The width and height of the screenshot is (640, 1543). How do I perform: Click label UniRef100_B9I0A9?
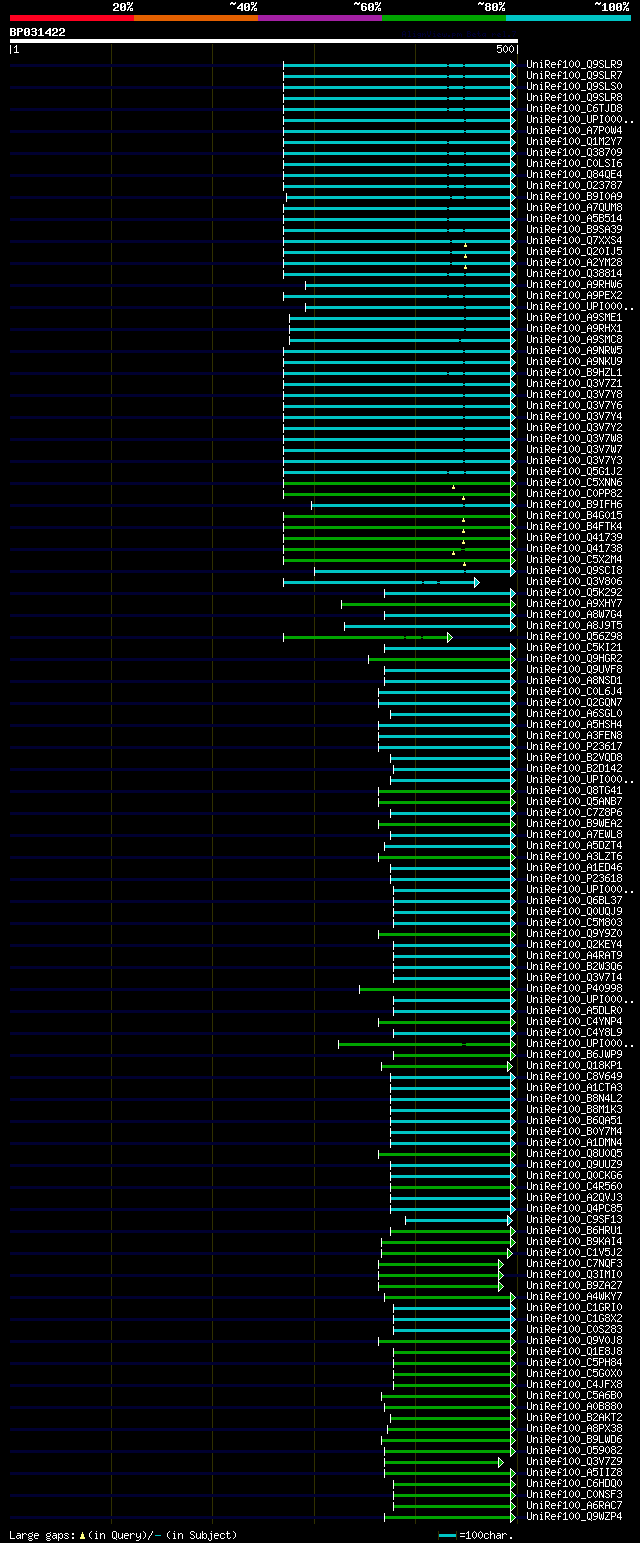point(574,196)
